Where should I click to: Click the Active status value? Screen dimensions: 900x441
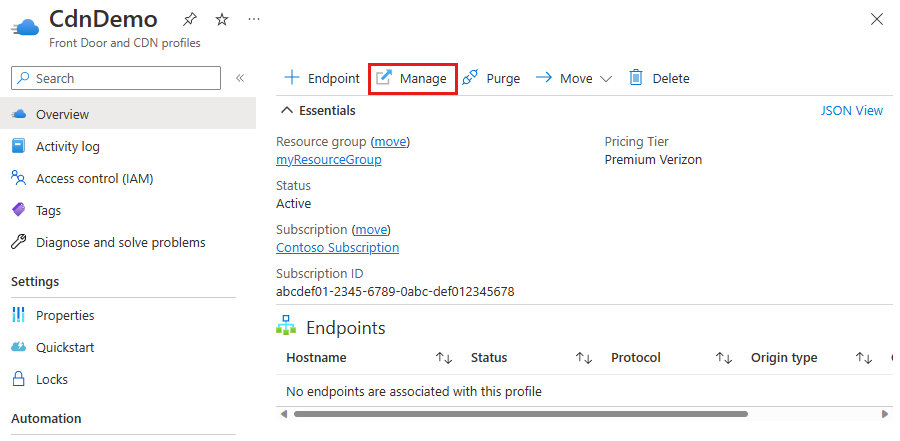coord(293,203)
